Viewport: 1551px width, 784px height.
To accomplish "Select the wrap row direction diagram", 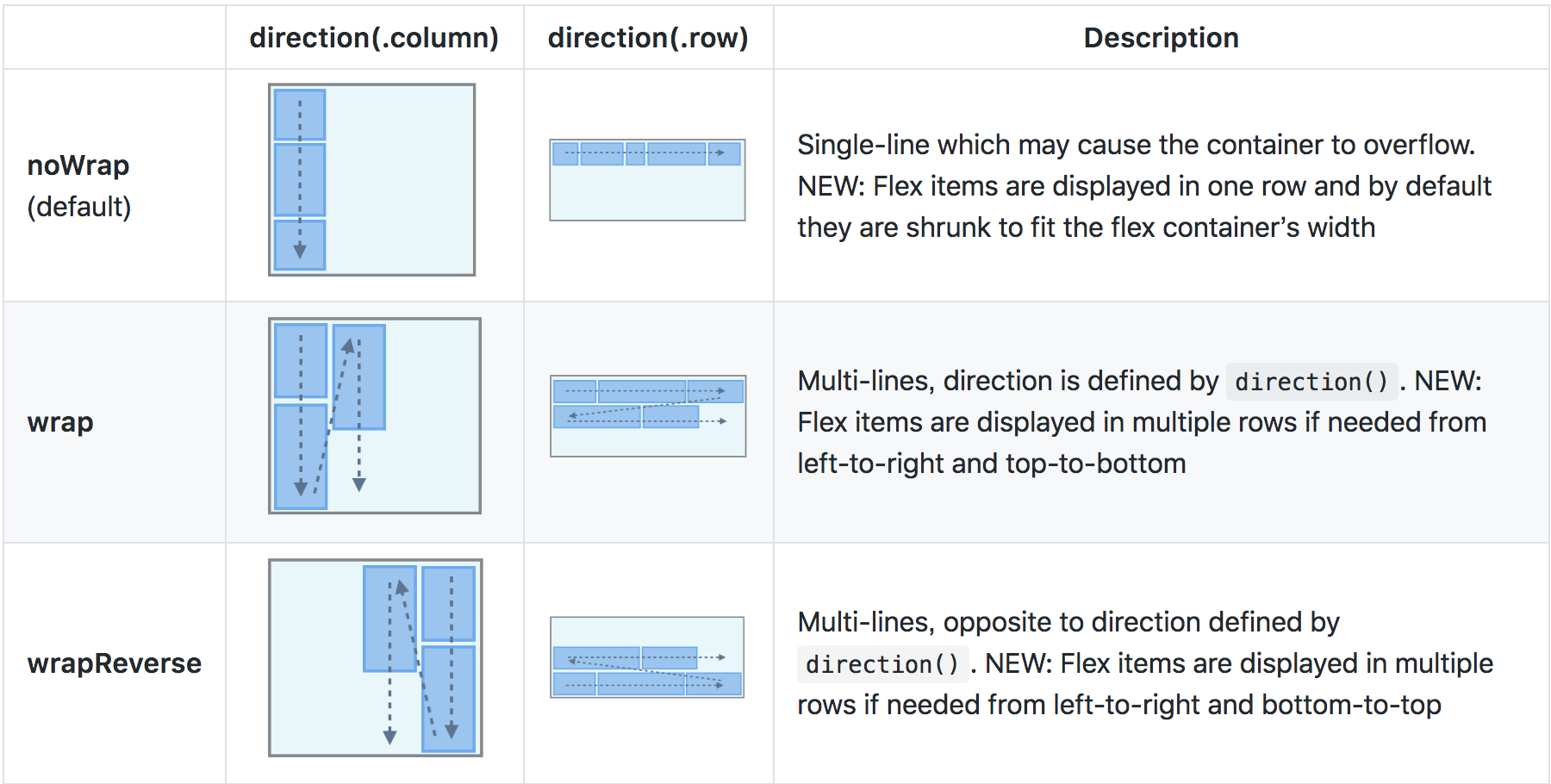I will [648, 415].
